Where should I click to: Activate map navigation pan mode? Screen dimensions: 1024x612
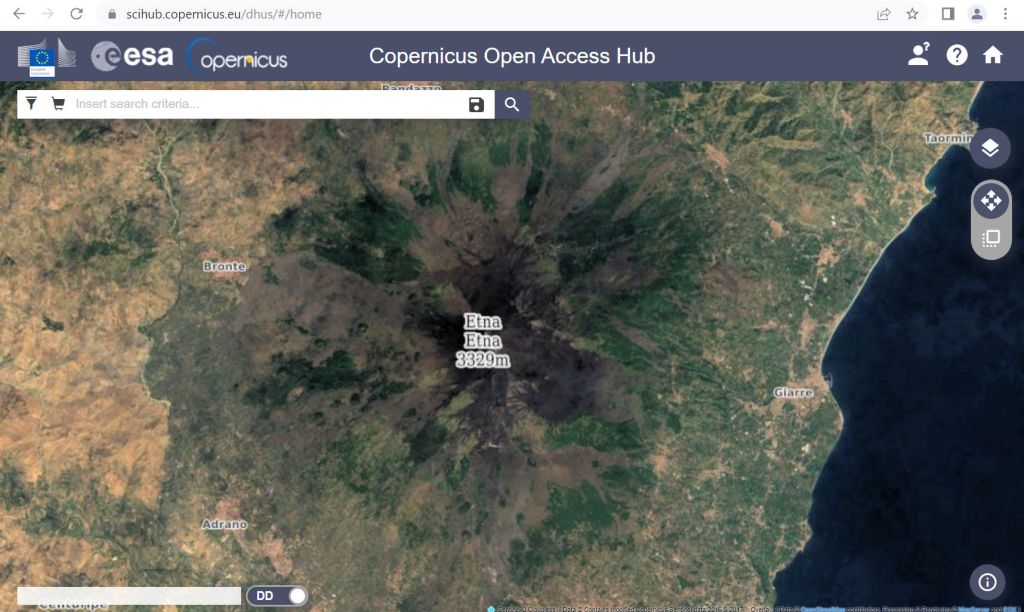click(990, 201)
